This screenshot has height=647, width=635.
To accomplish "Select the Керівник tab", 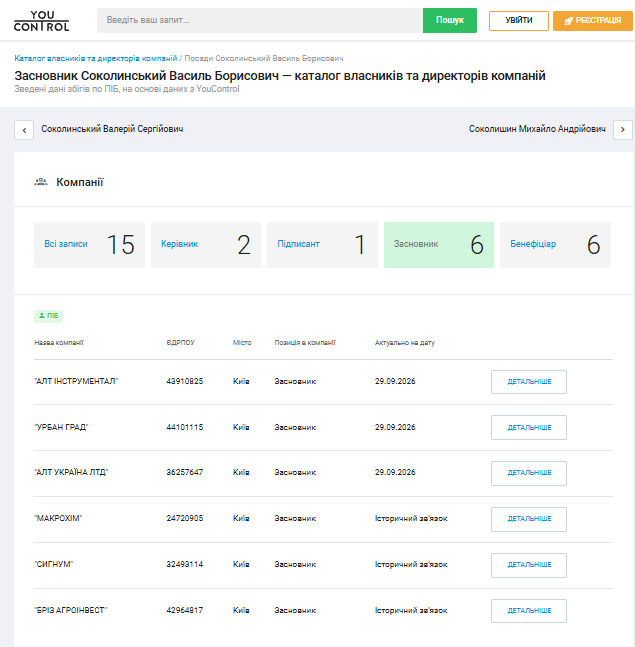I will tap(206, 245).
